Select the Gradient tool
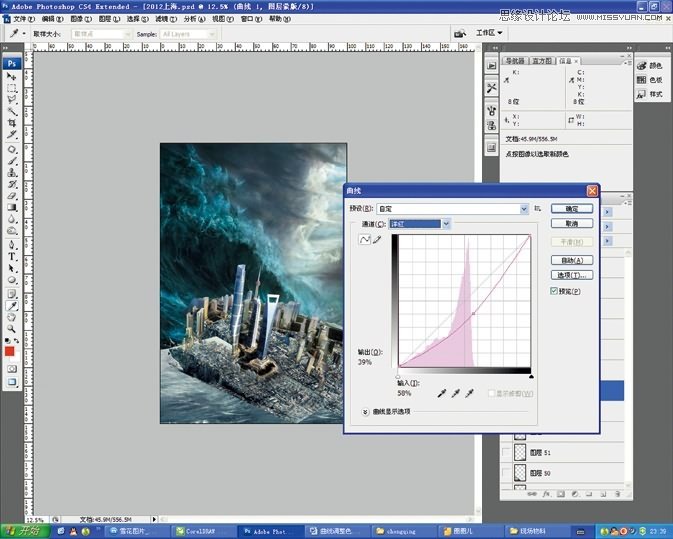 pos(12,207)
